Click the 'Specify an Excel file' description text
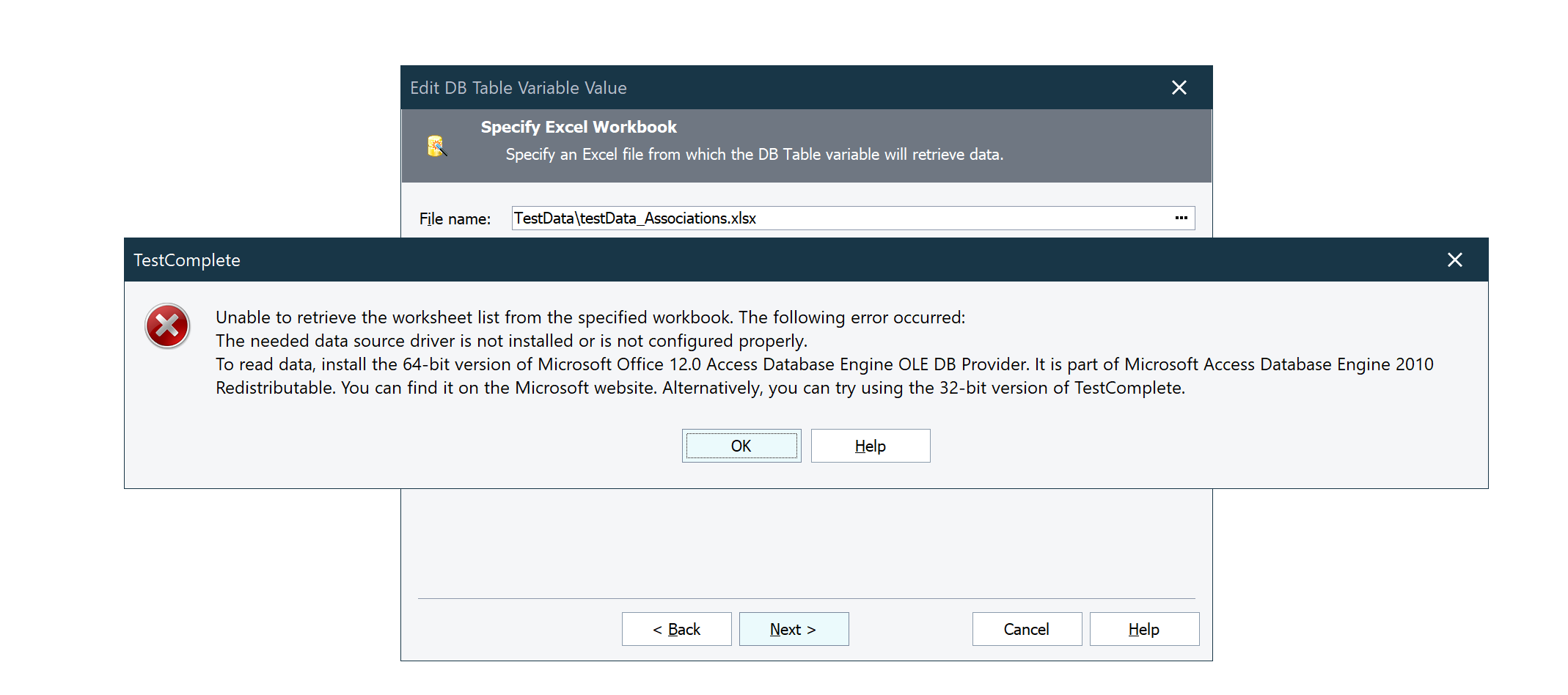The image size is (1568, 695). click(754, 155)
